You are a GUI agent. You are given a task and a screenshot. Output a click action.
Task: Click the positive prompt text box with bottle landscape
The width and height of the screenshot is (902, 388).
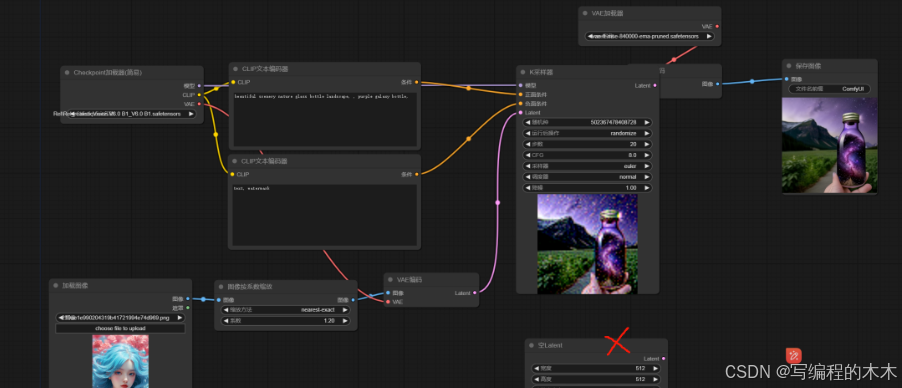coord(324,120)
